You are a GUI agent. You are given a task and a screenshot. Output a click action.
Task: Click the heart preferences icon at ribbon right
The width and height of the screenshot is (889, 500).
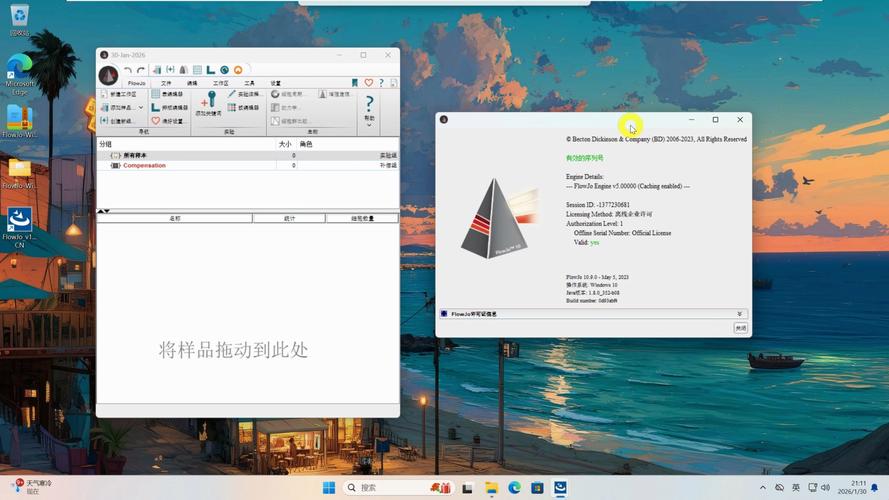coord(369,83)
